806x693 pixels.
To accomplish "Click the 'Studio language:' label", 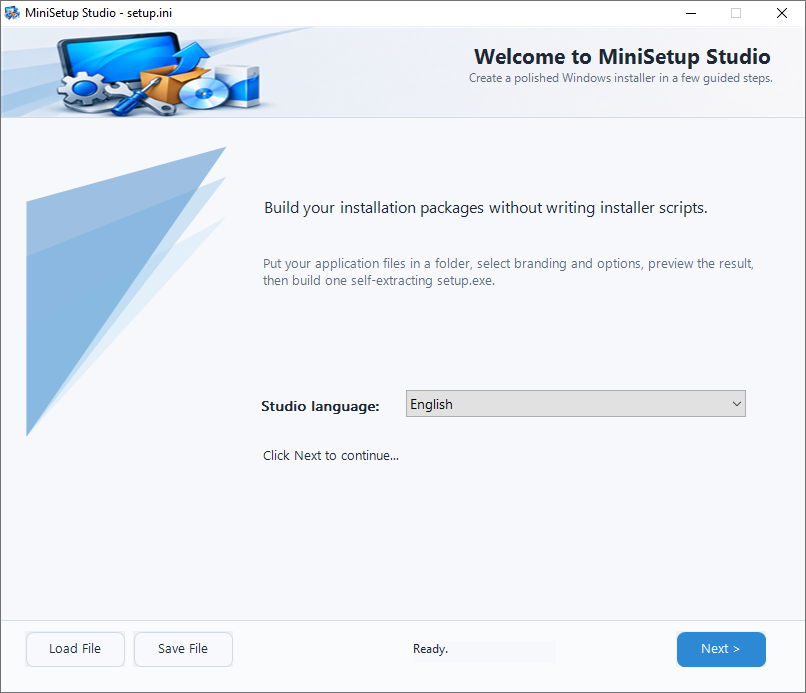I will point(320,406).
